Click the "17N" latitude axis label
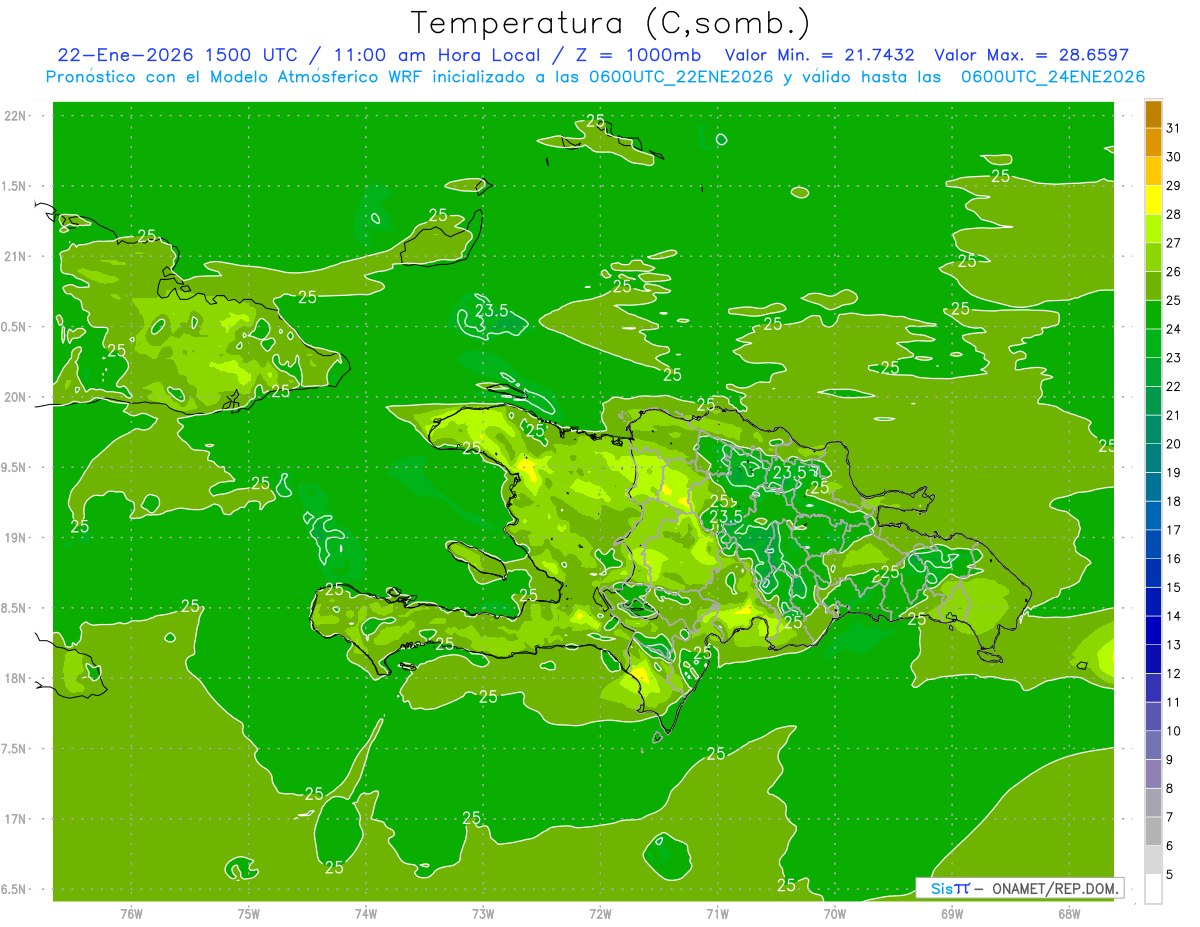 pos(14,819)
